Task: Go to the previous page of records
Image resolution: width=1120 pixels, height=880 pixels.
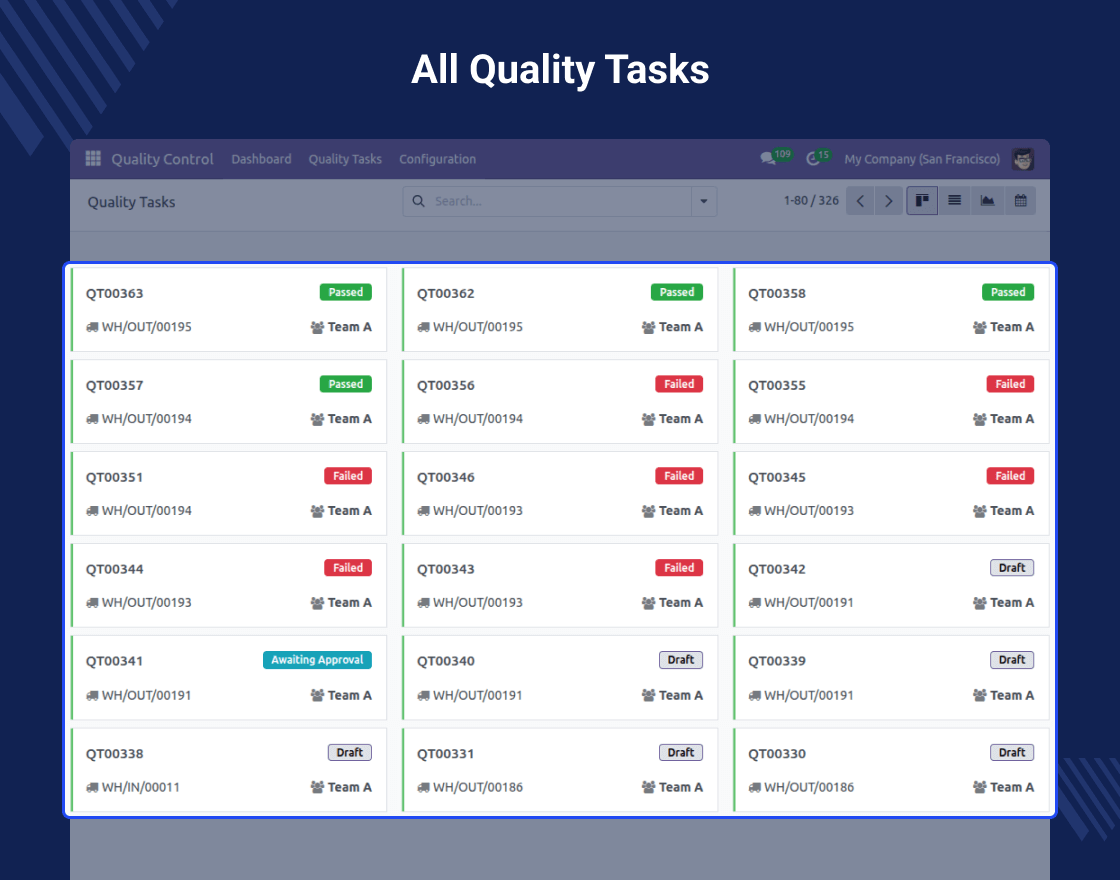Action: point(860,201)
